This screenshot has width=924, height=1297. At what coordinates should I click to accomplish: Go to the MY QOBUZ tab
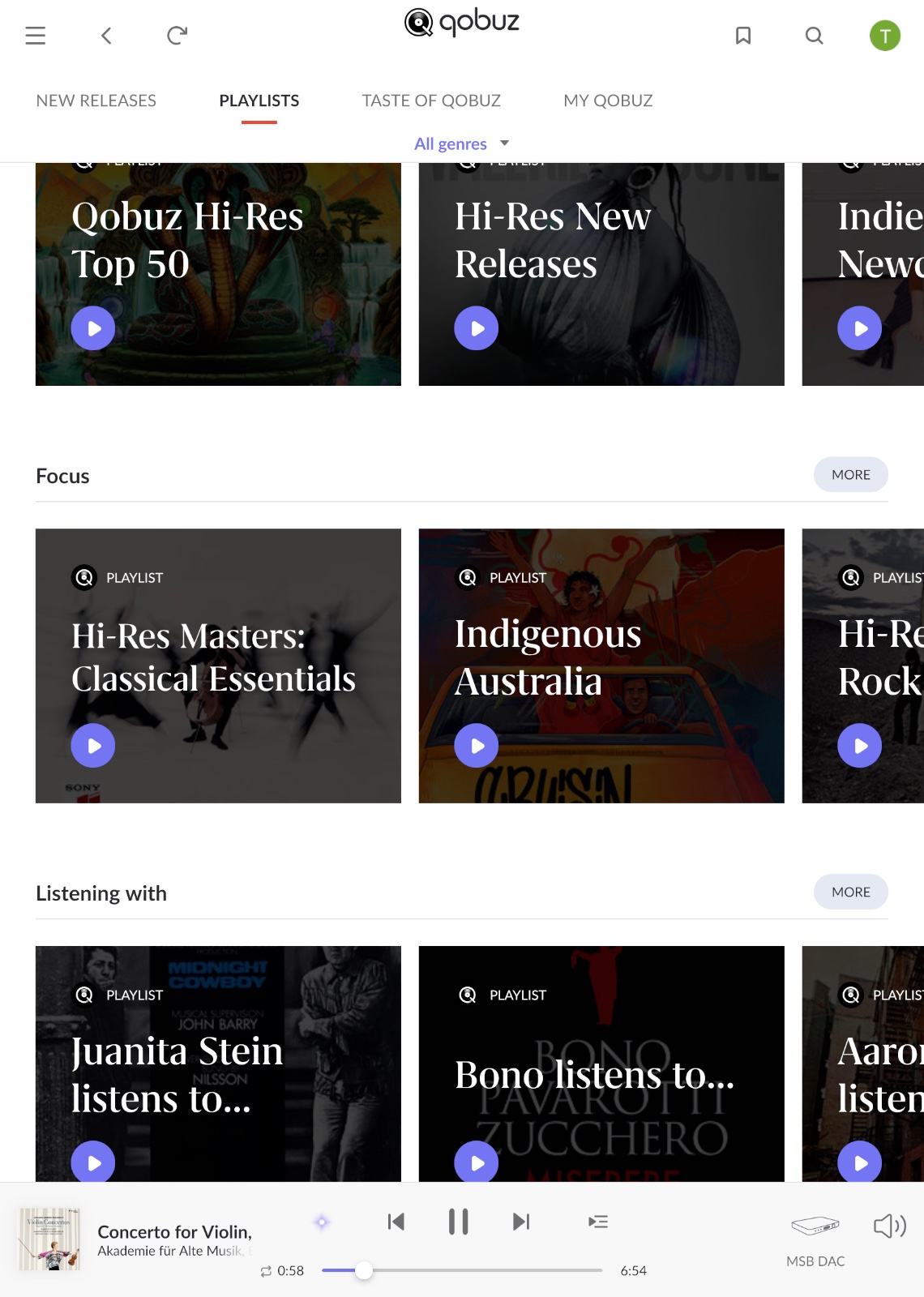click(608, 101)
